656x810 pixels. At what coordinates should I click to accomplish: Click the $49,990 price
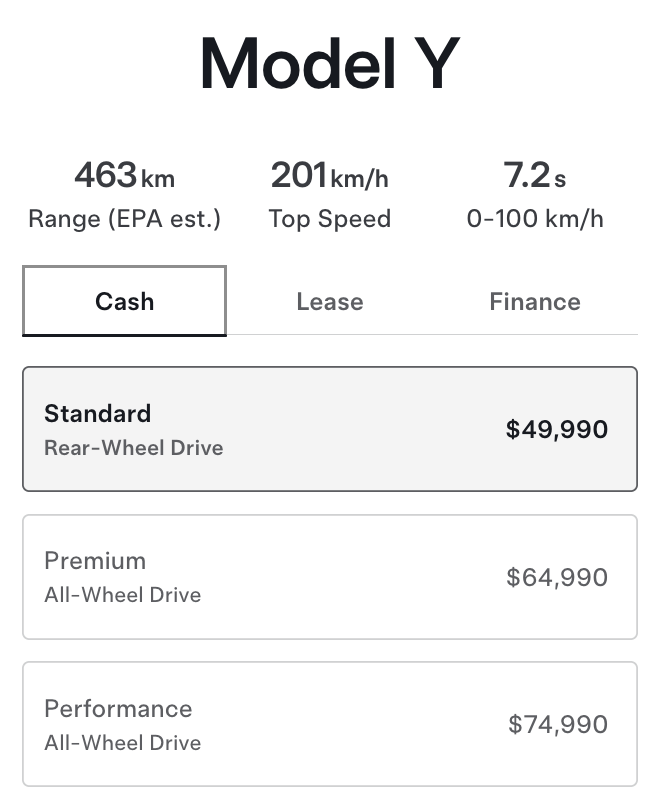pyautogui.click(x=556, y=429)
